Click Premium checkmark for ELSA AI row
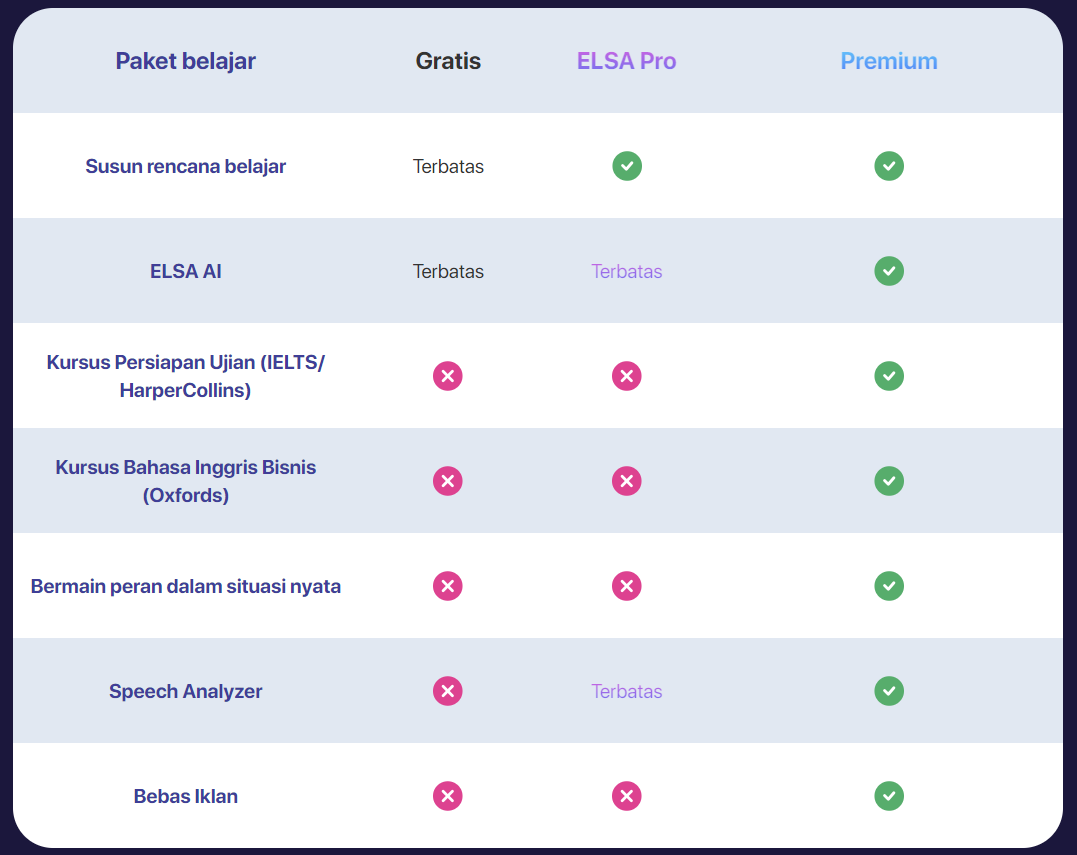The image size is (1077, 855). 889,271
